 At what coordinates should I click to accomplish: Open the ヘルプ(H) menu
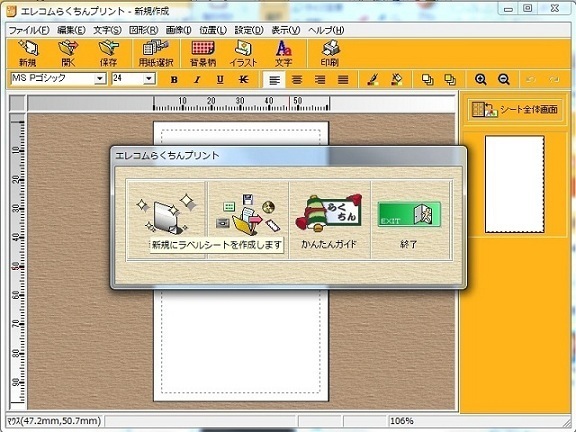click(326, 30)
